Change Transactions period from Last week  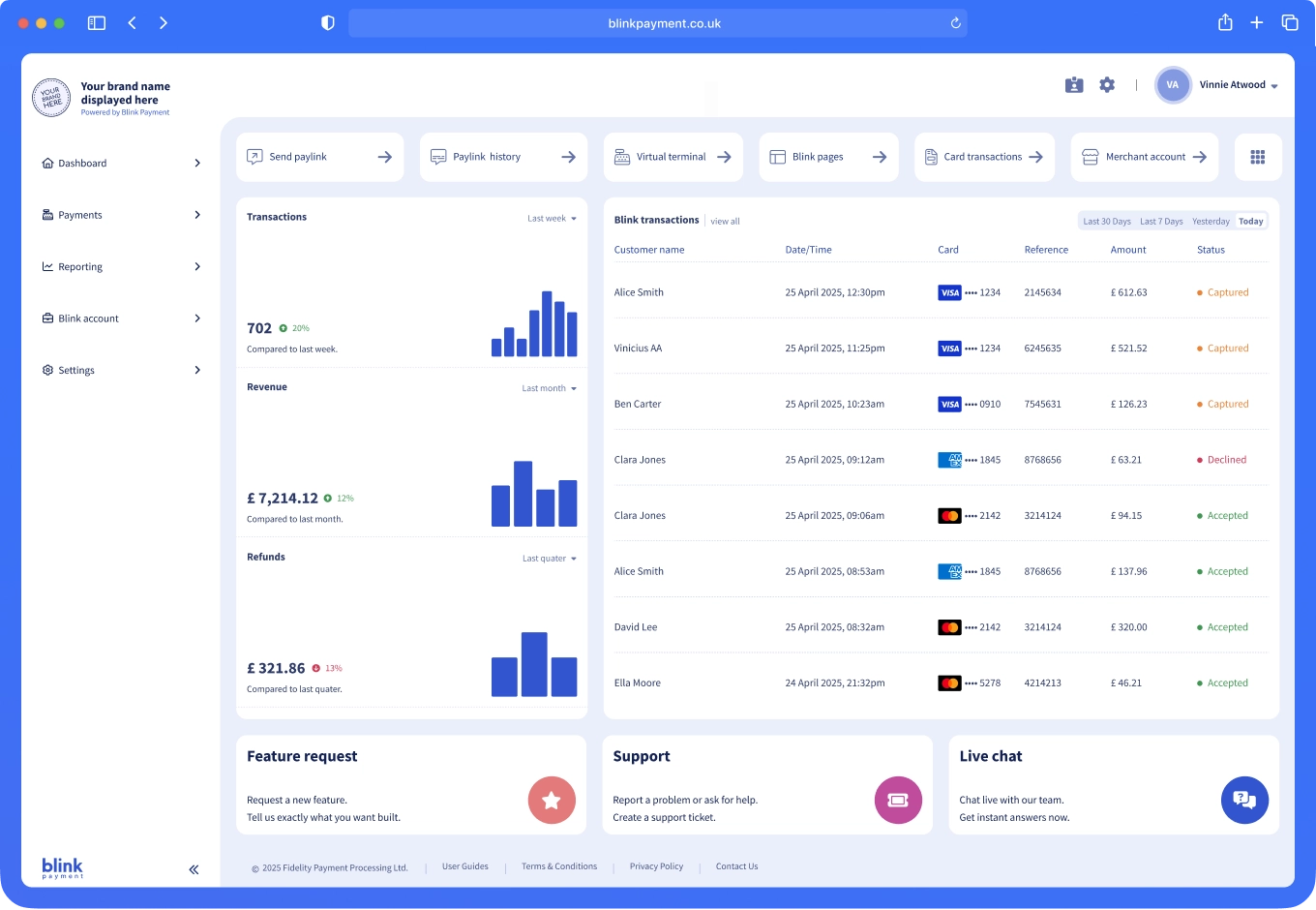pos(552,219)
